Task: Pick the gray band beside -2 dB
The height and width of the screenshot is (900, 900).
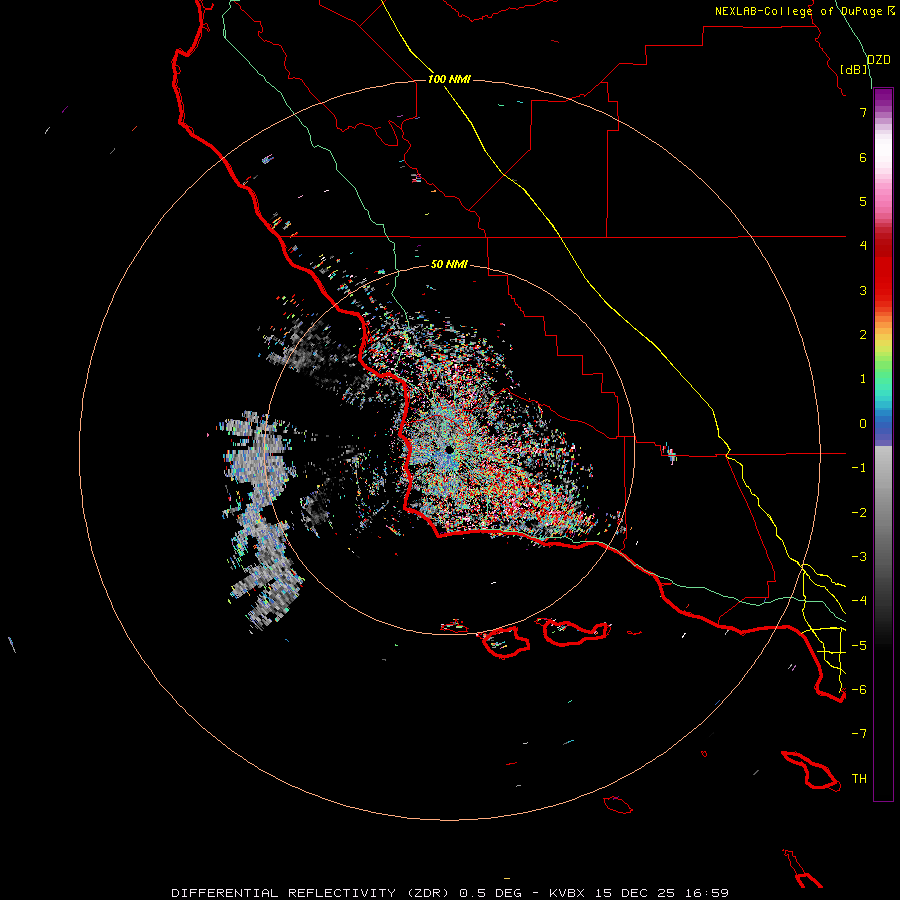Action: (x=883, y=513)
